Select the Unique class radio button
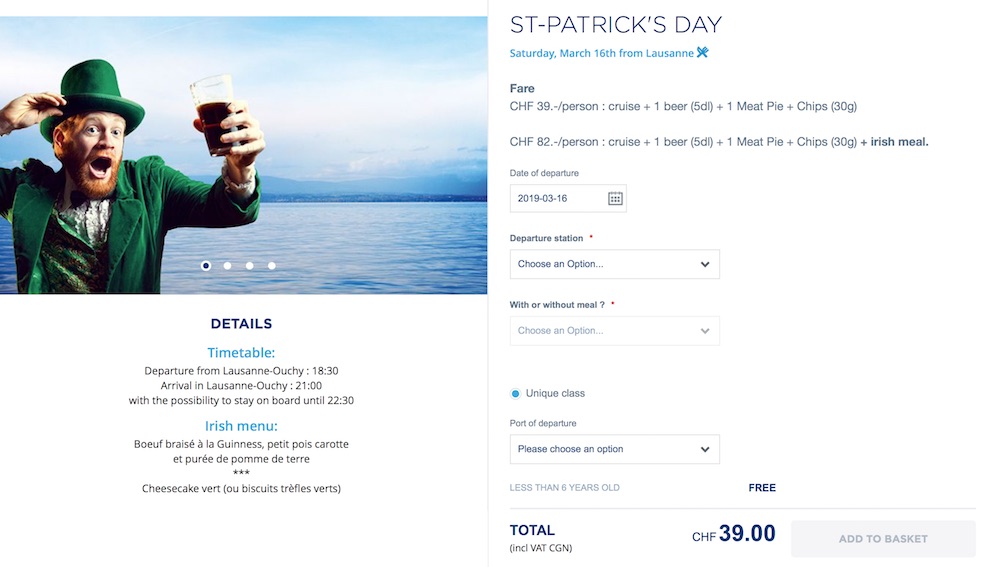Image resolution: width=1000 pixels, height=567 pixels. (x=516, y=394)
